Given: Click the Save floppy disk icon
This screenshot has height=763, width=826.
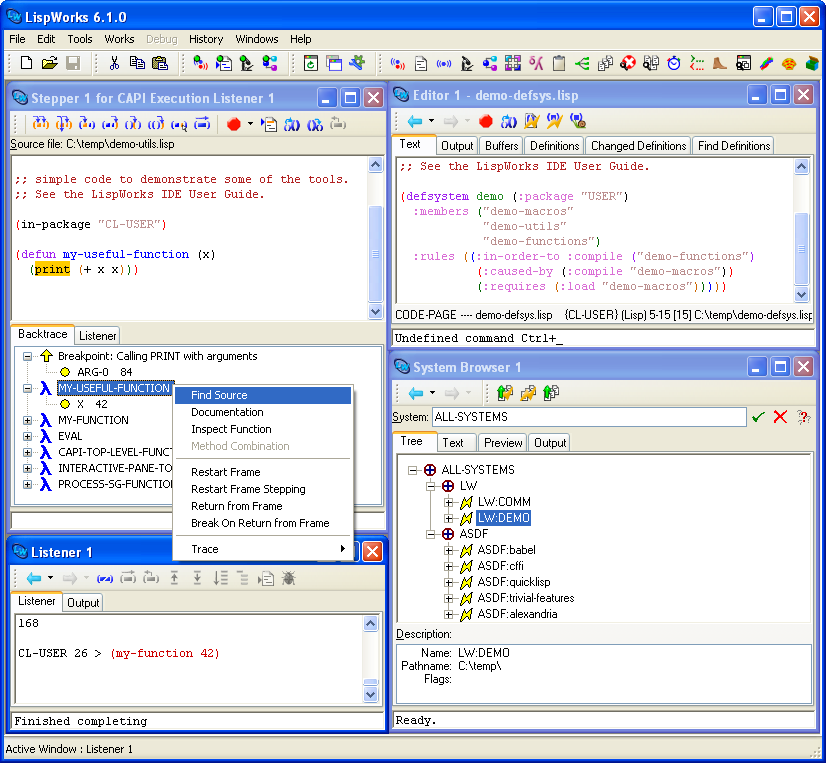Looking at the screenshot, I should coord(73,63).
